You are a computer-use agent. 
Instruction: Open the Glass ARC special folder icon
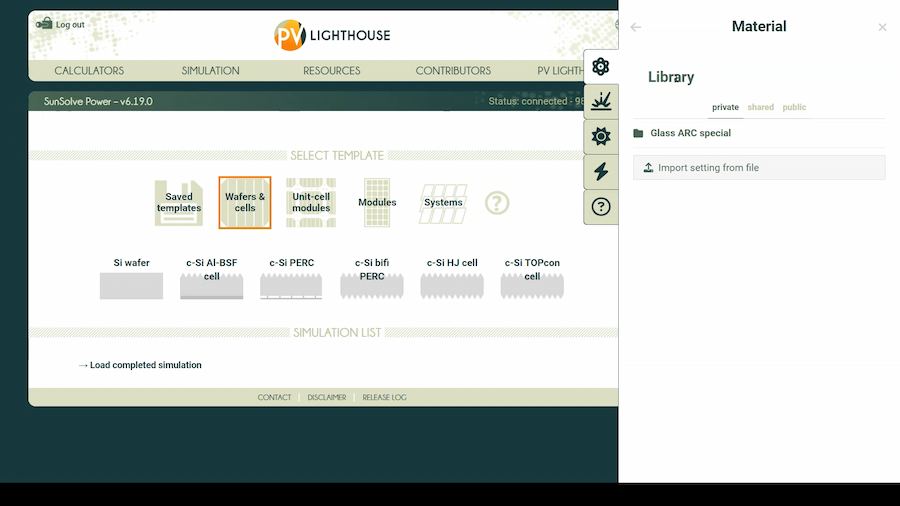point(638,133)
